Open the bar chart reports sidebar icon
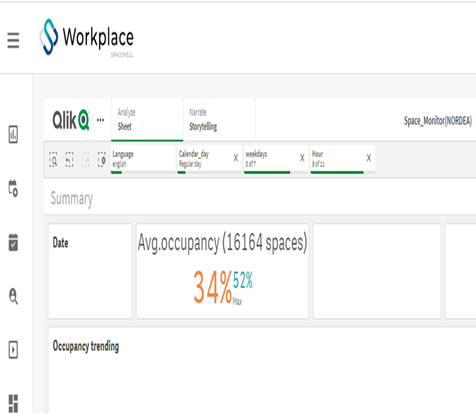Screen dimensions: 476x414 pyautogui.click(x=13, y=134)
